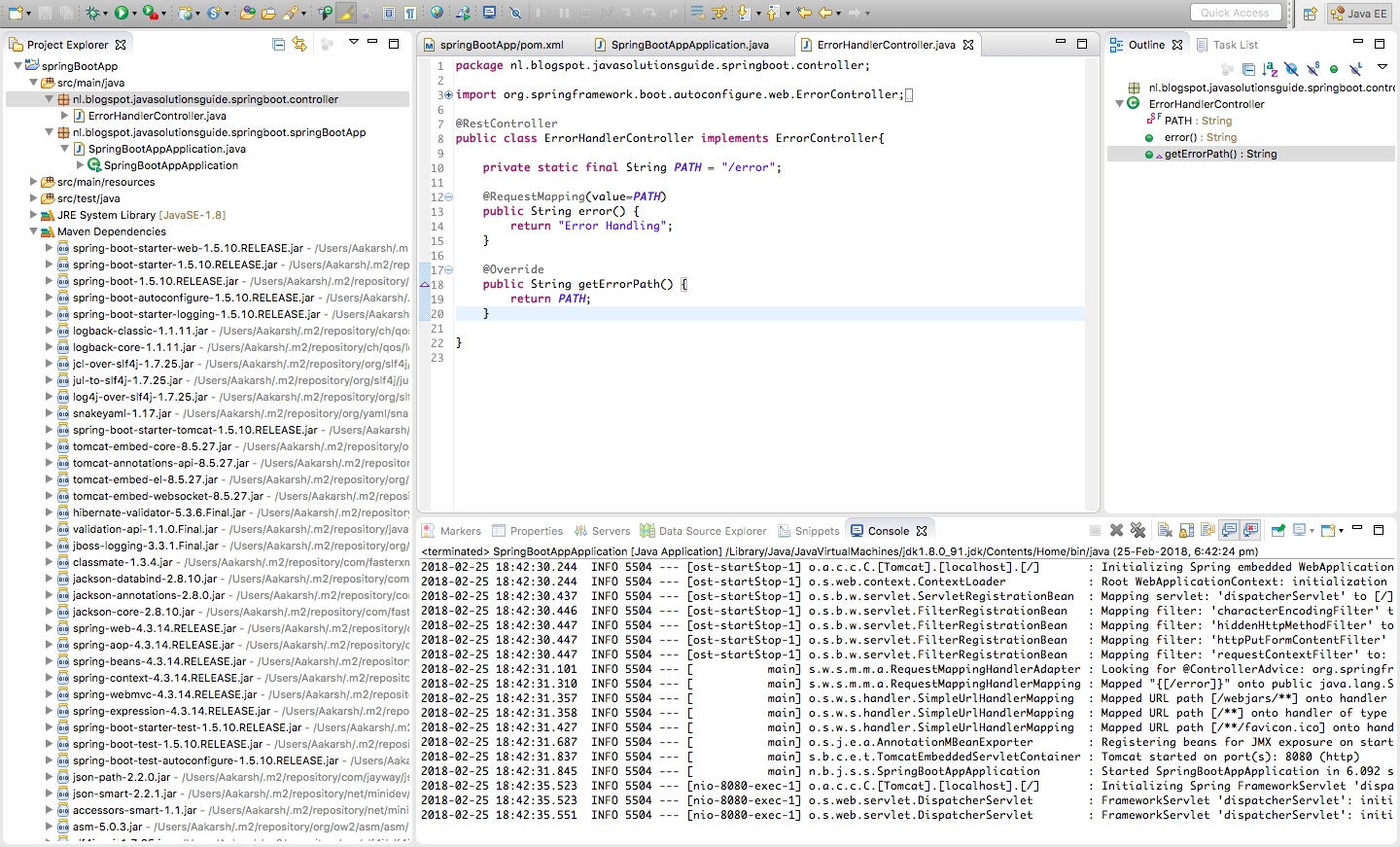This screenshot has width=1400, height=847.
Task: Click the Show Whitespace Characters pilcrow icon
Action: coord(410,13)
